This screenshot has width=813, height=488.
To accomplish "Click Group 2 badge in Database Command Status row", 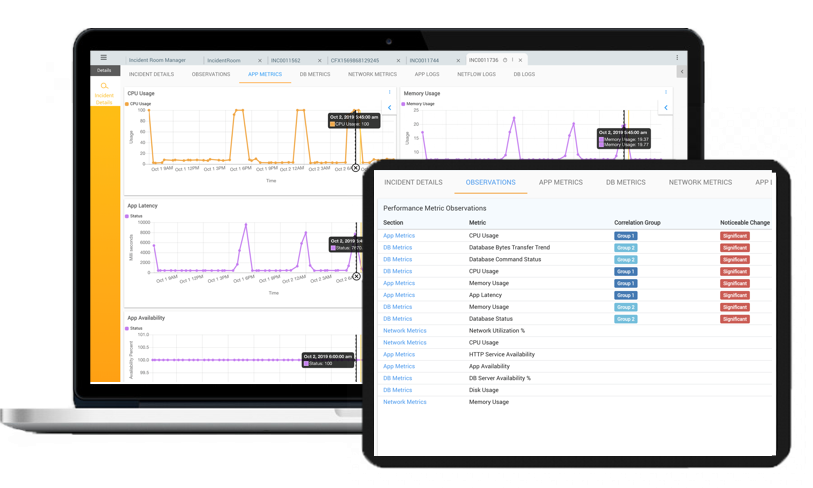I will (x=625, y=259).
